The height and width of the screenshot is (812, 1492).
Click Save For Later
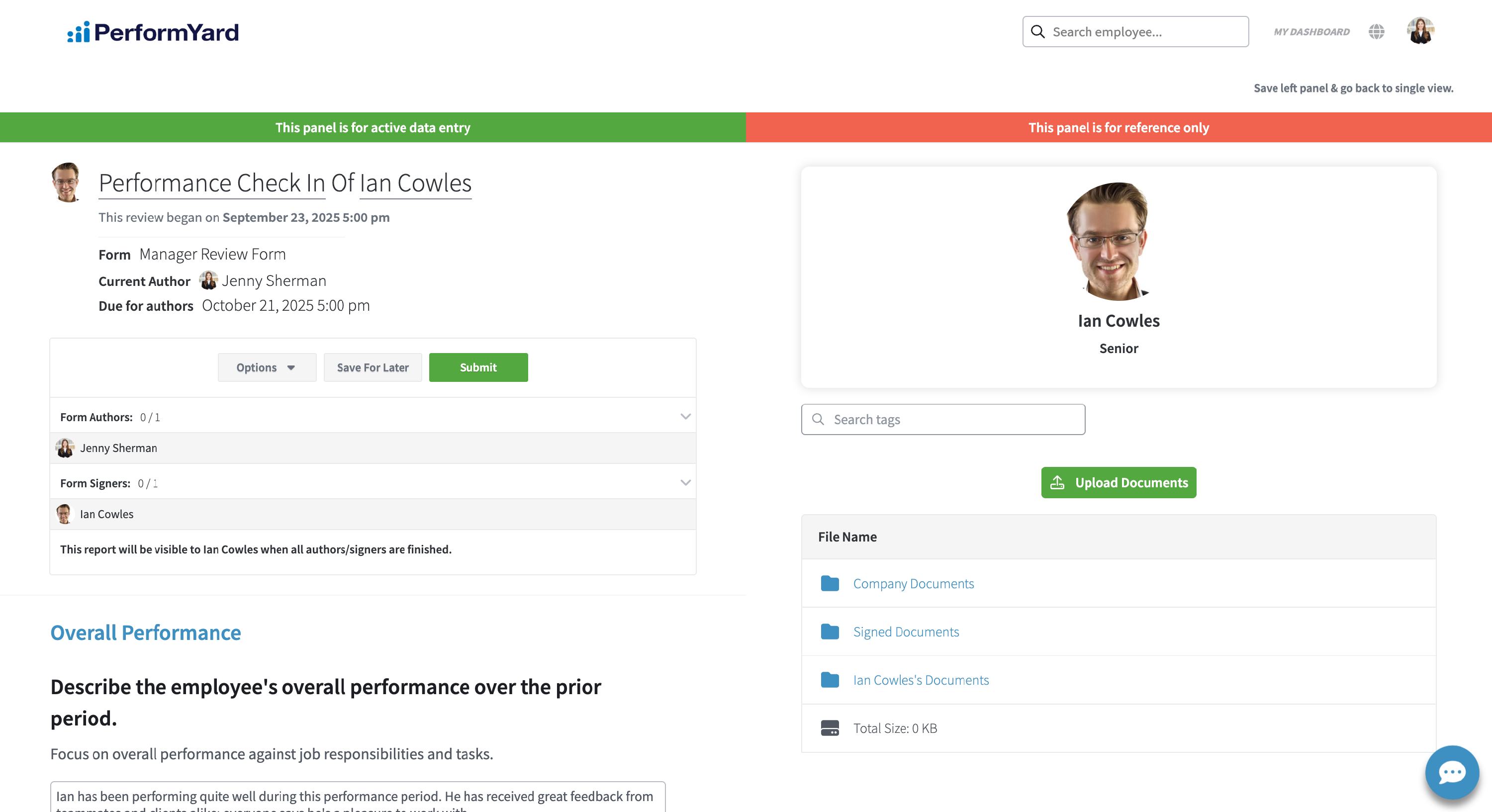pos(373,367)
